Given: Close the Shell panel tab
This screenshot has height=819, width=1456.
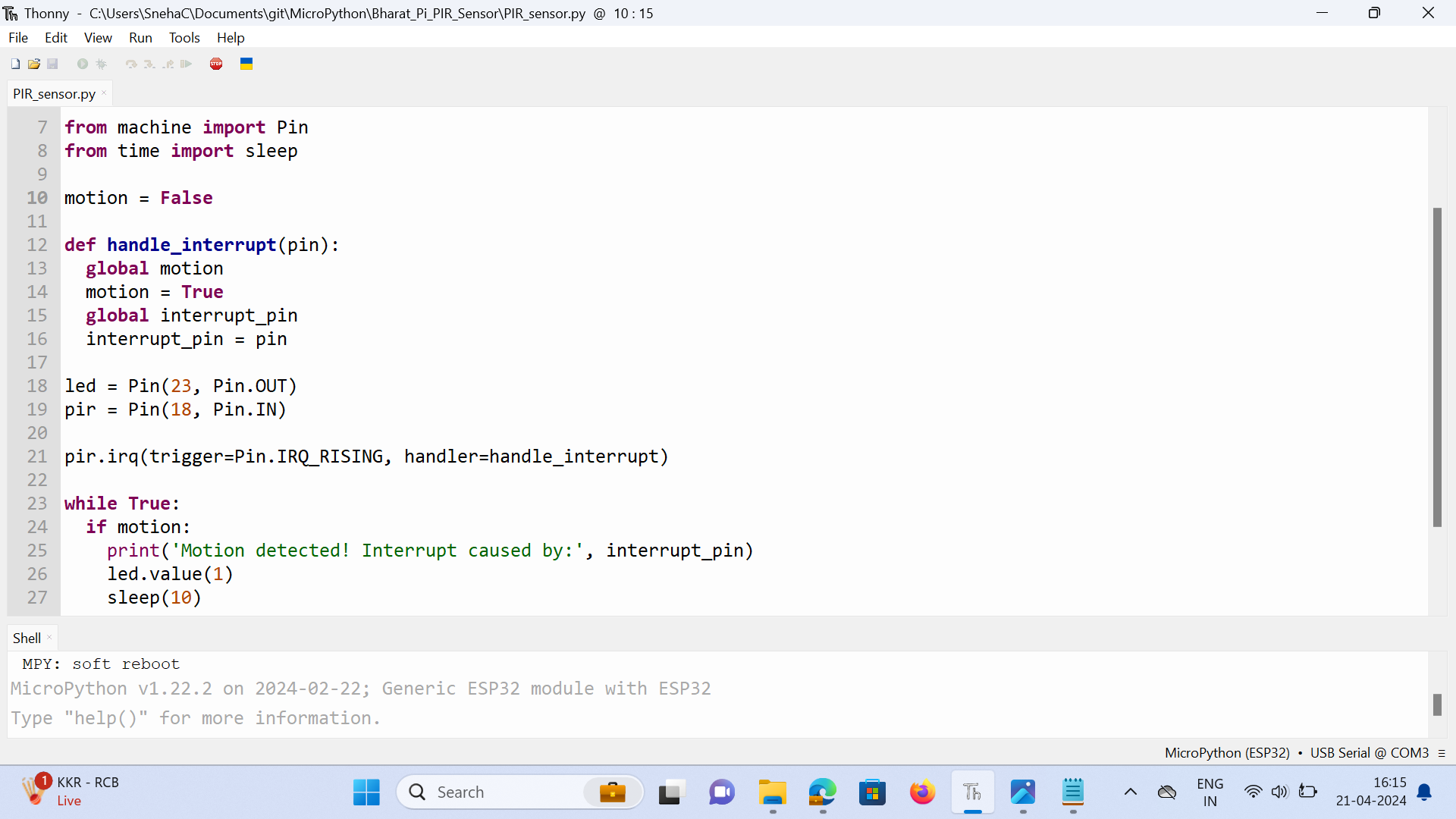Looking at the screenshot, I should pos(50,638).
